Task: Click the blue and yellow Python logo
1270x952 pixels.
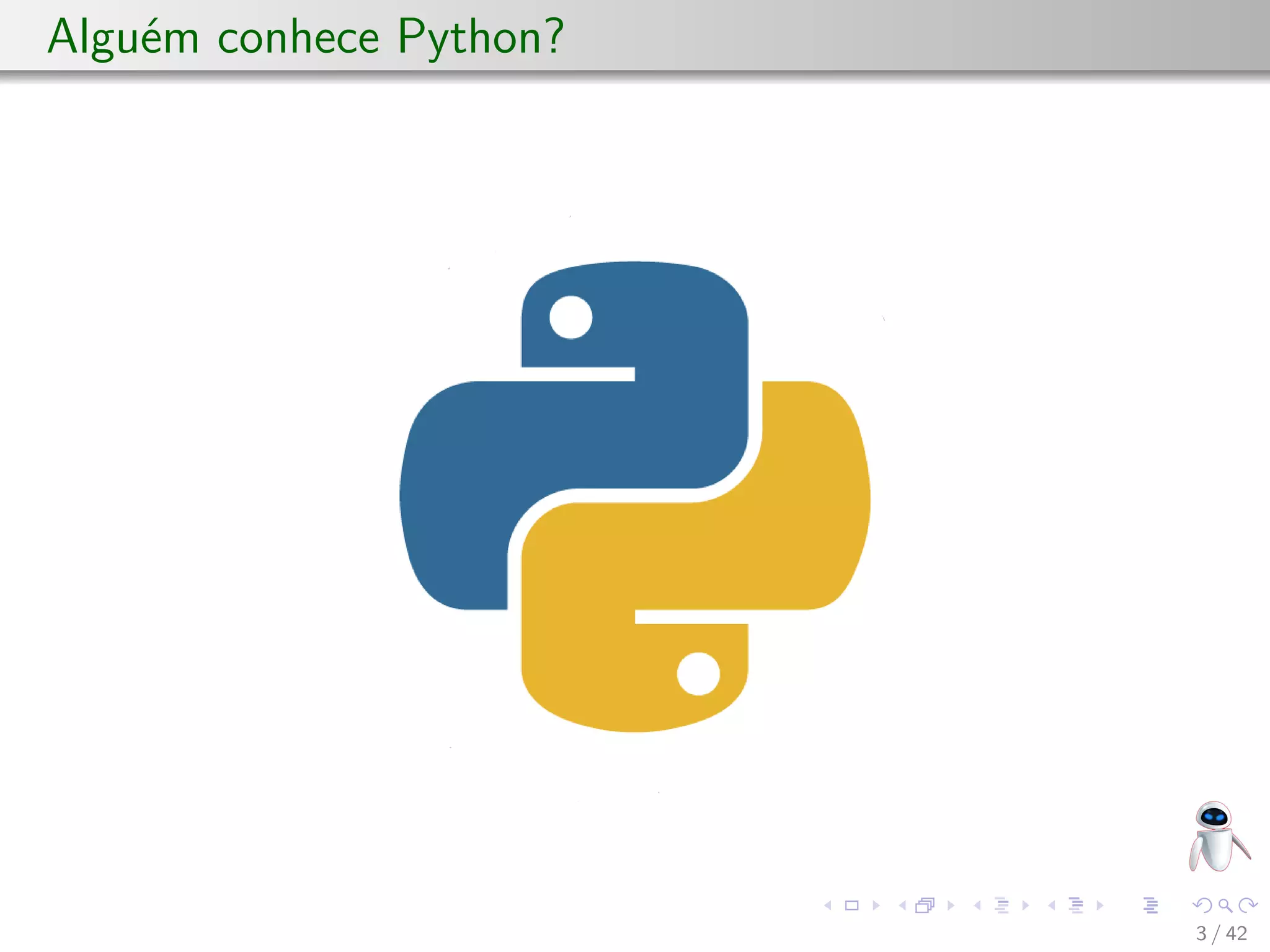Action: 635,496
